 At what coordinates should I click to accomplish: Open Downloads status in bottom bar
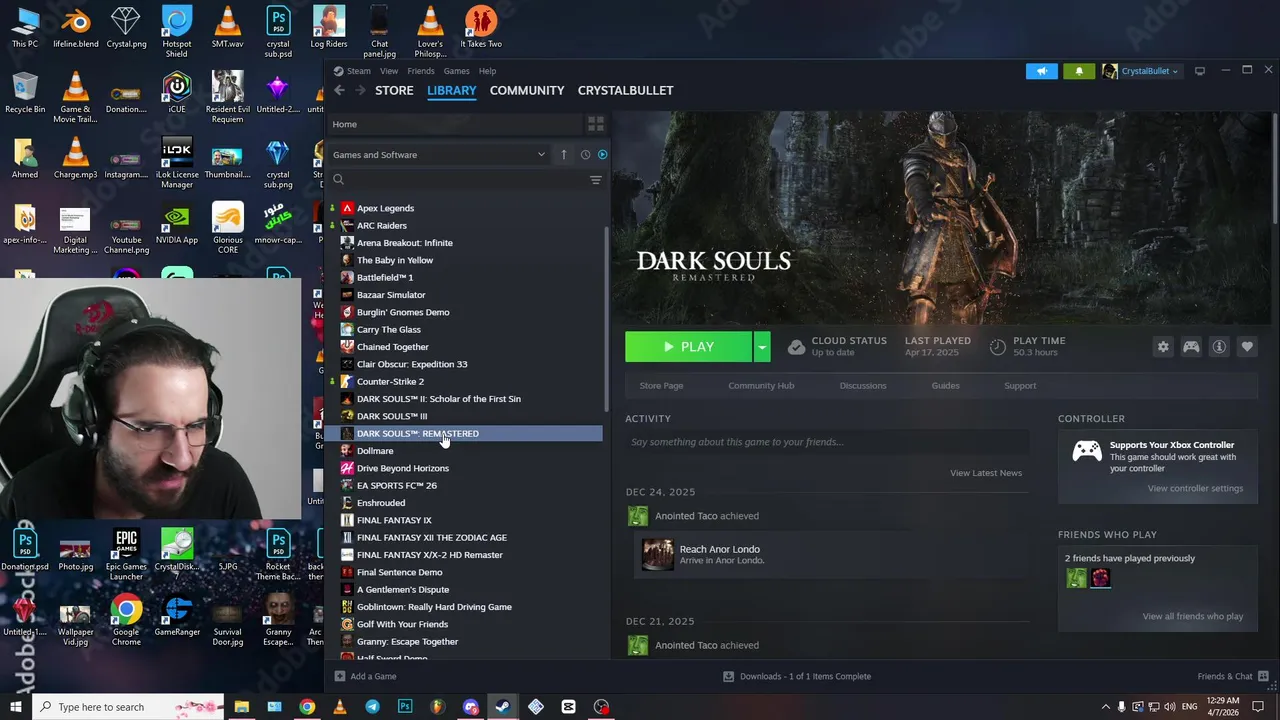(797, 676)
